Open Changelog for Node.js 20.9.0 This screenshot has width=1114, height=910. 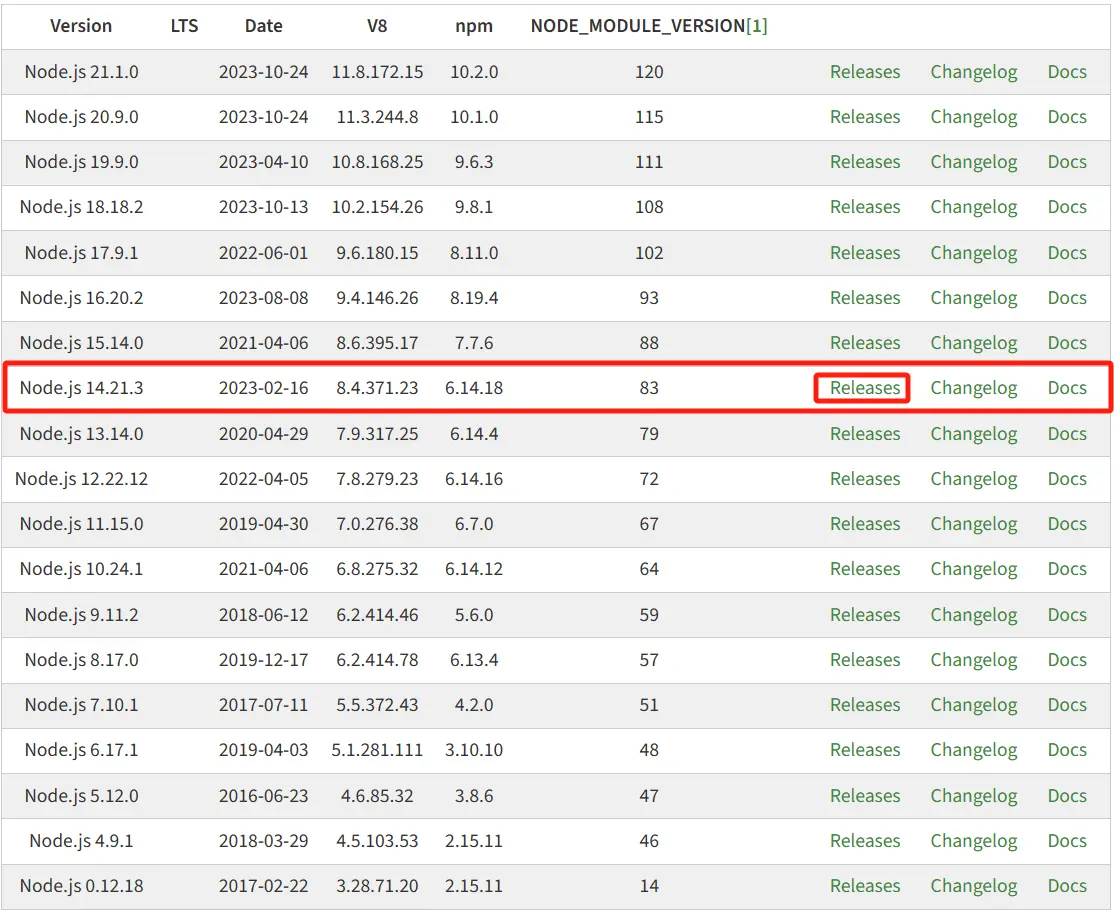pos(973,117)
